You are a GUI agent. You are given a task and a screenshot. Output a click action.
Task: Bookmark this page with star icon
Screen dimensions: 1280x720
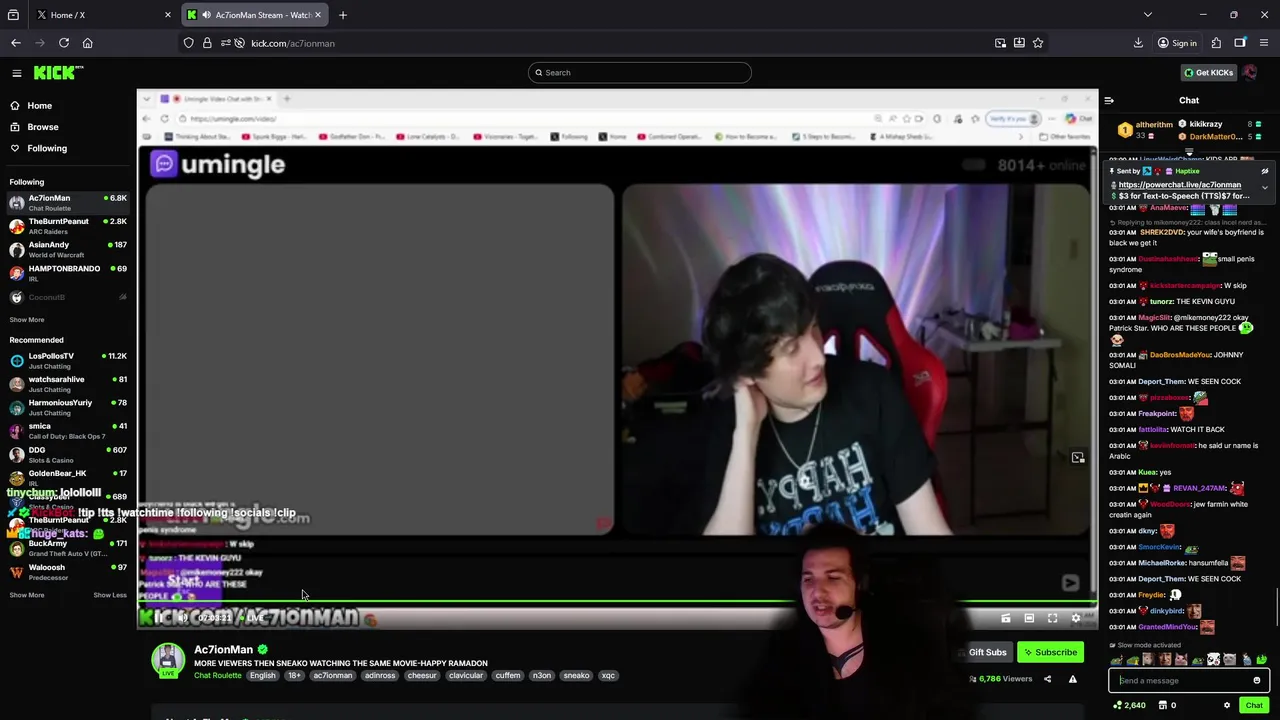[1038, 43]
